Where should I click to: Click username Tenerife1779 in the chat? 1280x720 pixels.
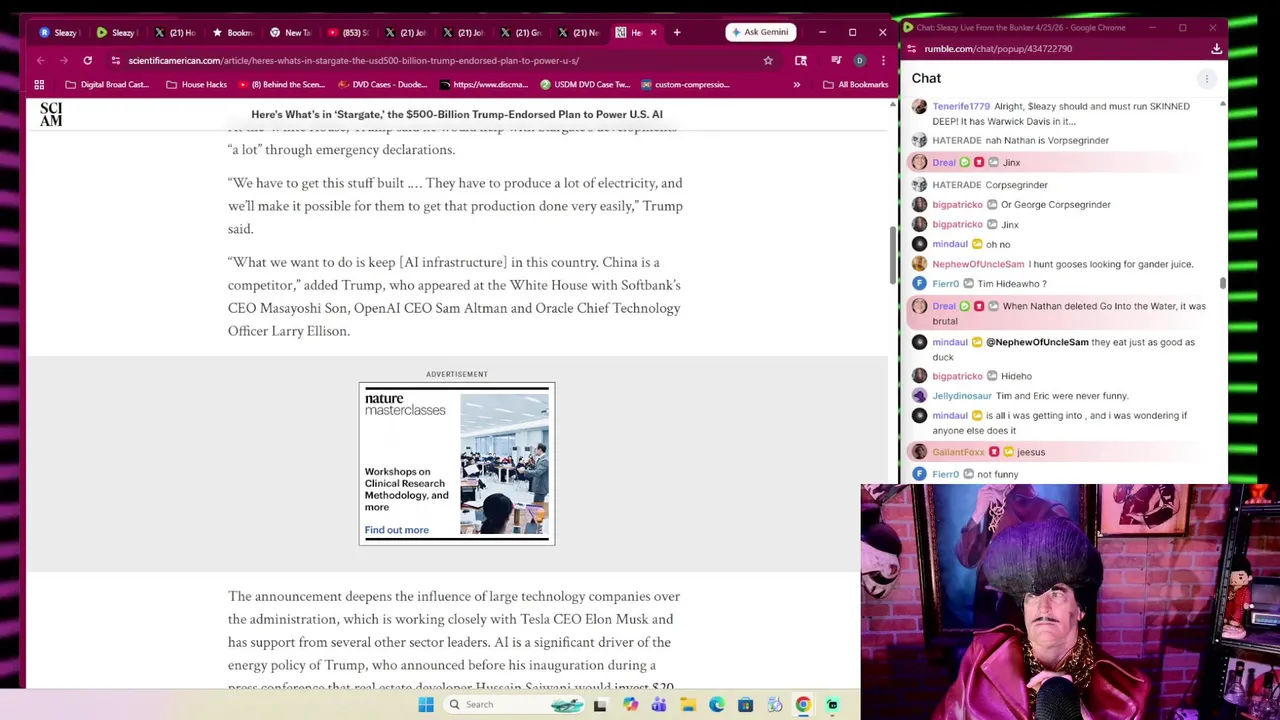(961, 106)
